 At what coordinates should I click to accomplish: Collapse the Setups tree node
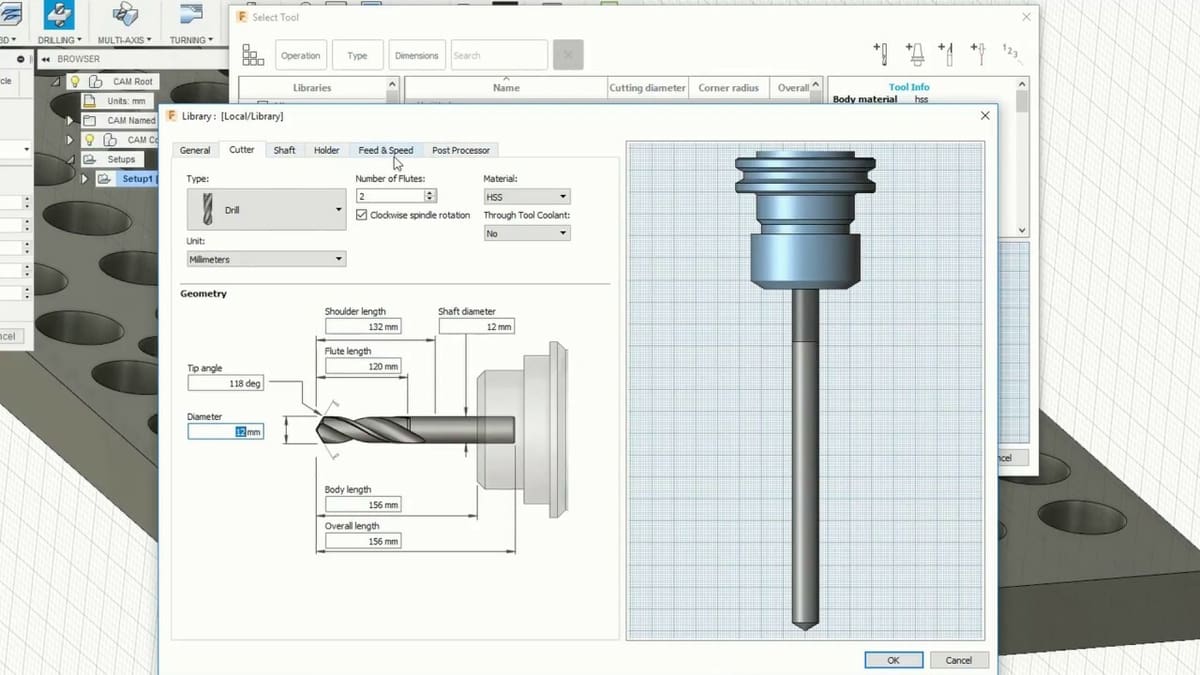coord(70,159)
